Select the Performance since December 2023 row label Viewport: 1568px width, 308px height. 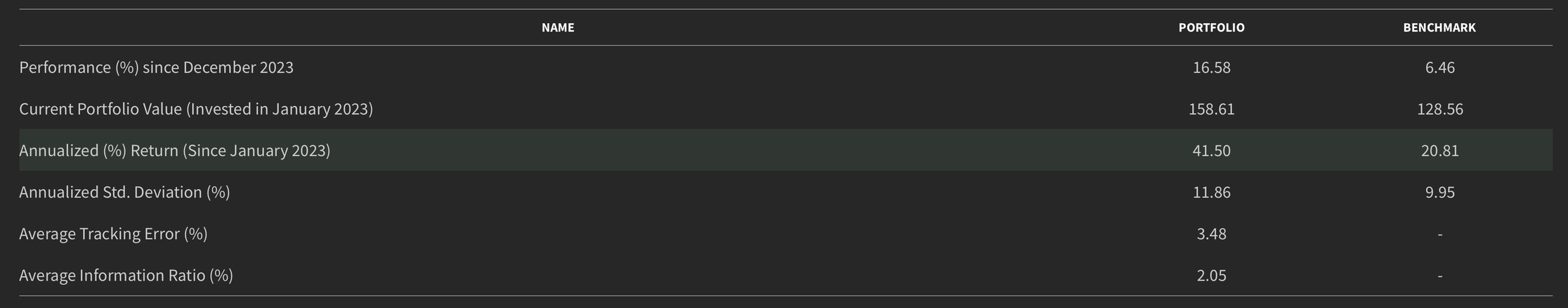tap(156, 68)
